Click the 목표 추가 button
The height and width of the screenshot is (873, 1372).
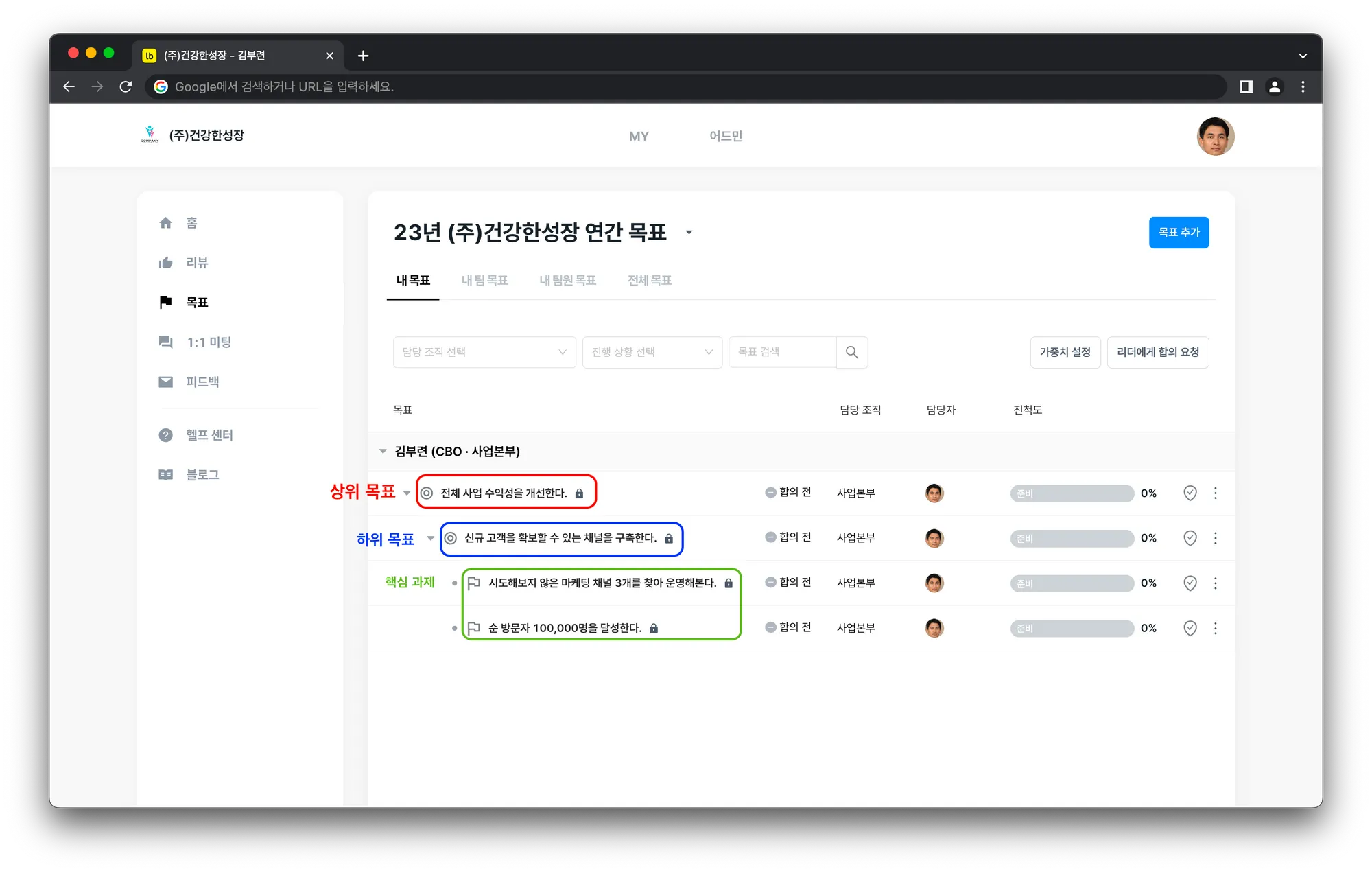coord(1179,233)
